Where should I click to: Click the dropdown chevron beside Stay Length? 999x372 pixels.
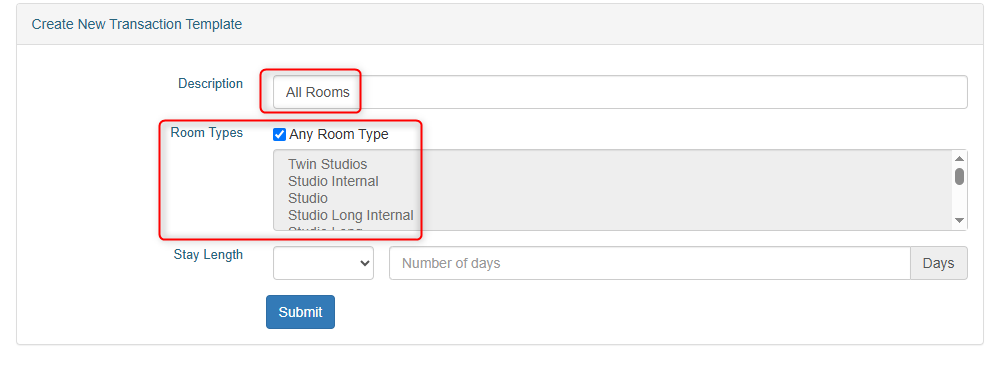click(x=364, y=263)
